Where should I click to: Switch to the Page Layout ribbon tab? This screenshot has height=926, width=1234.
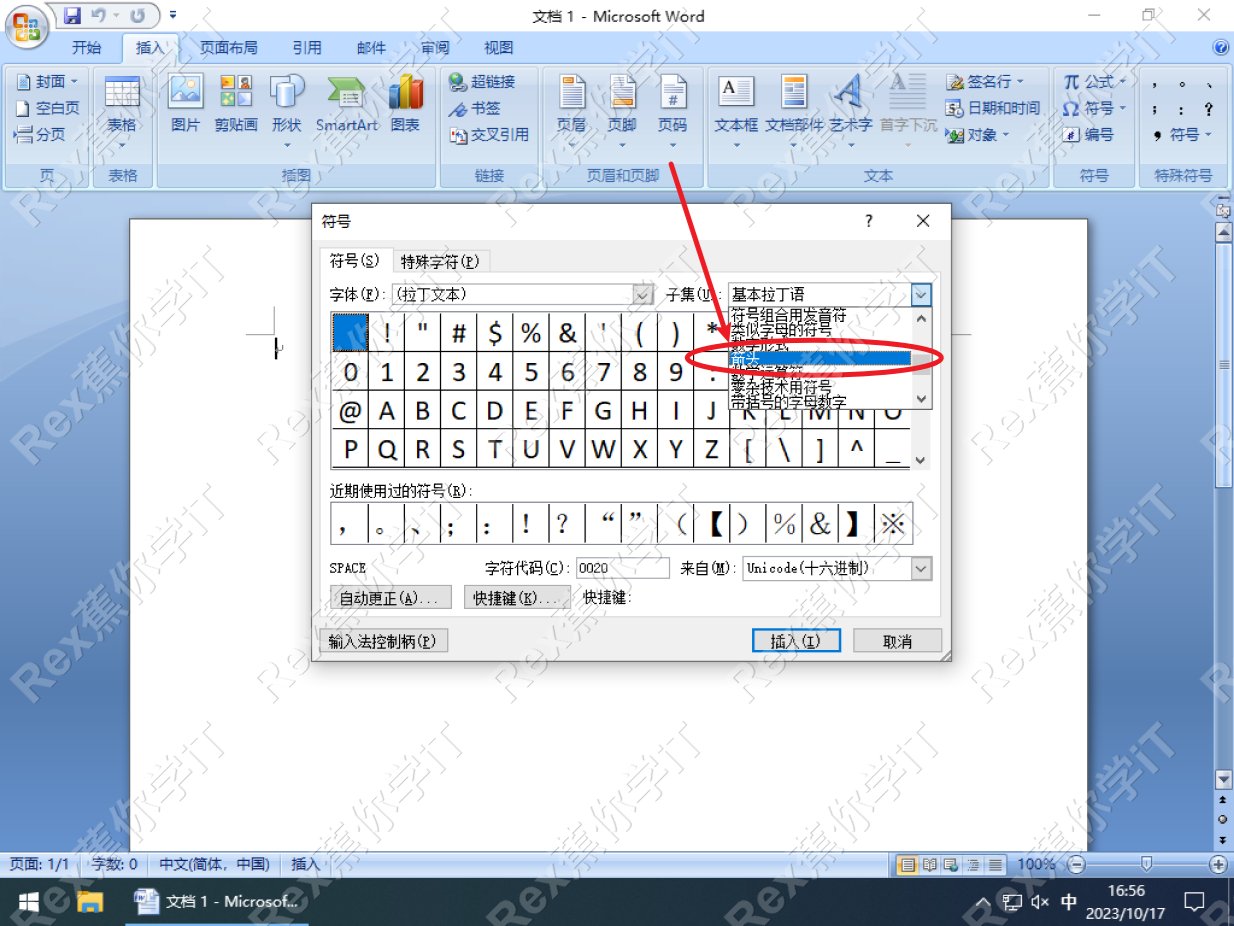click(x=228, y=47)
